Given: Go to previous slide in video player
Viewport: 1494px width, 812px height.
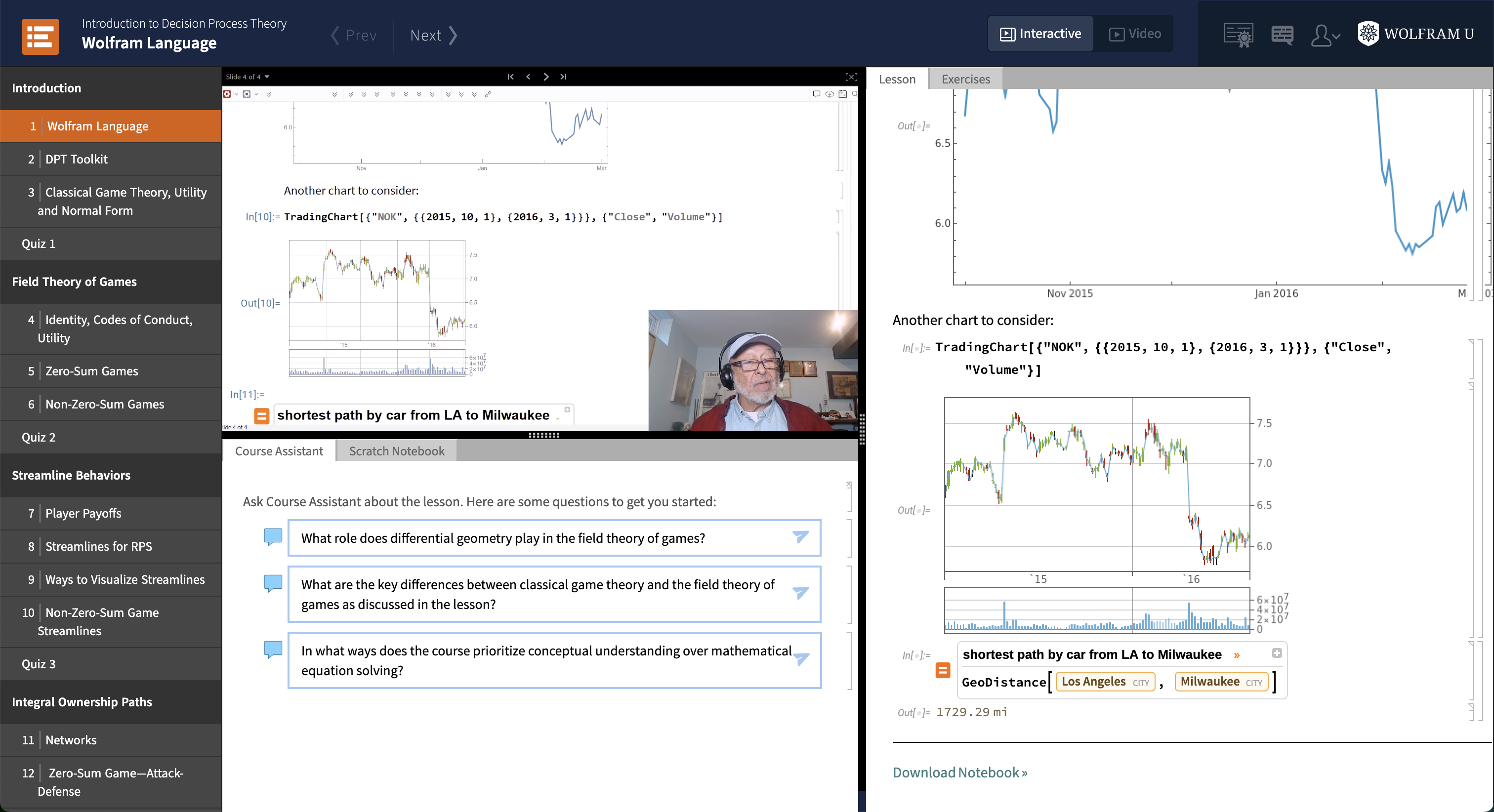Looking at the screenshot, I should coord(528,77).
